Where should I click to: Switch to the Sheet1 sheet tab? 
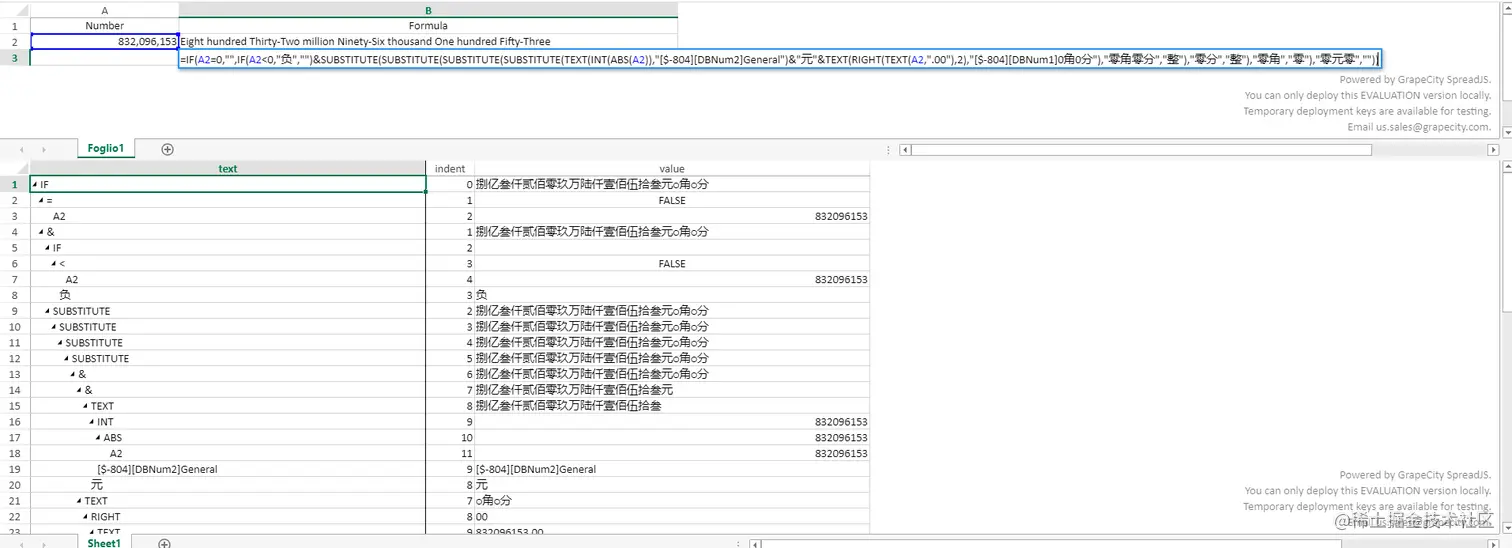(x=104, y=543)
